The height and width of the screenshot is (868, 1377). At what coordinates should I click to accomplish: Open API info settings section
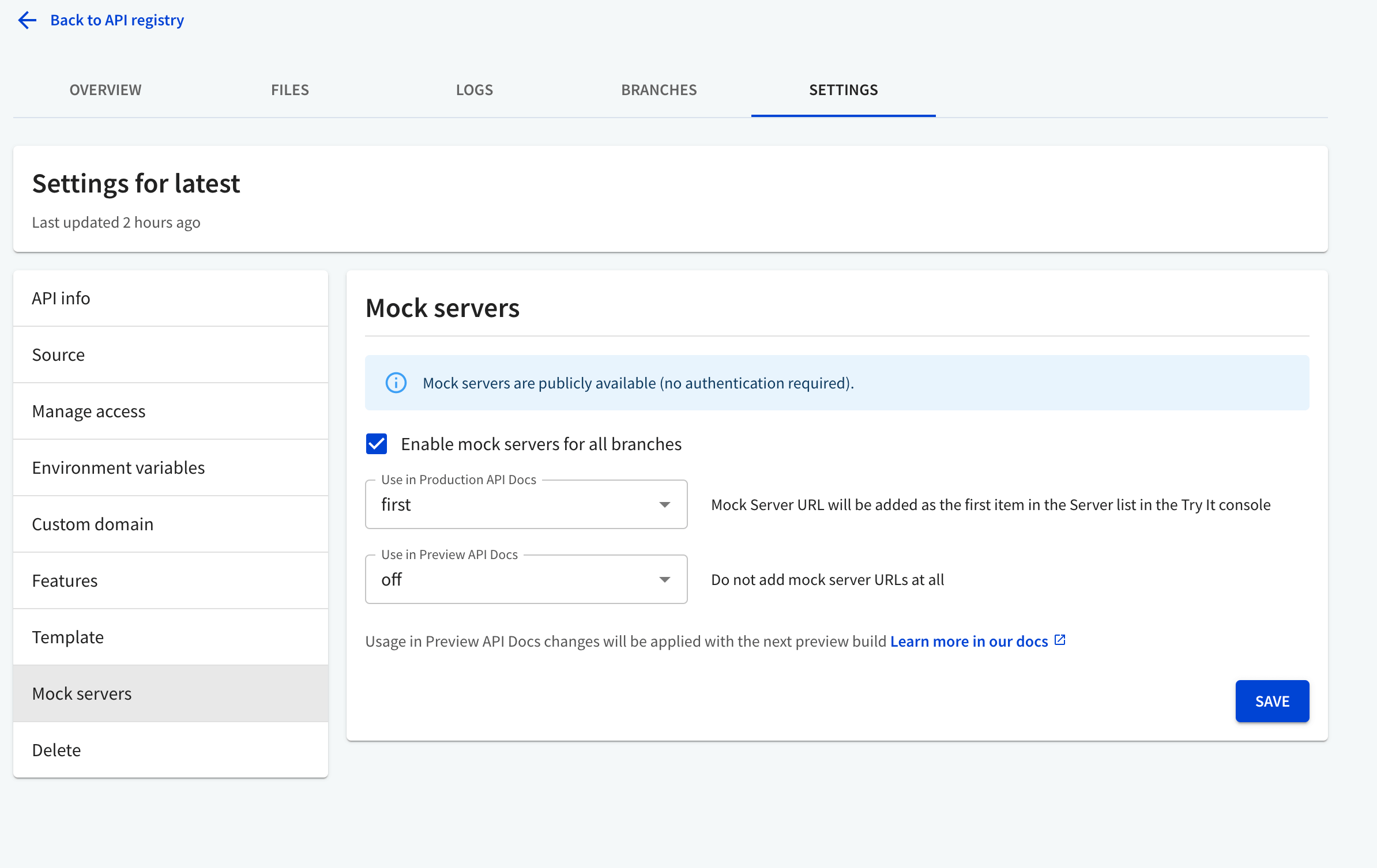[x=171, y=299]
